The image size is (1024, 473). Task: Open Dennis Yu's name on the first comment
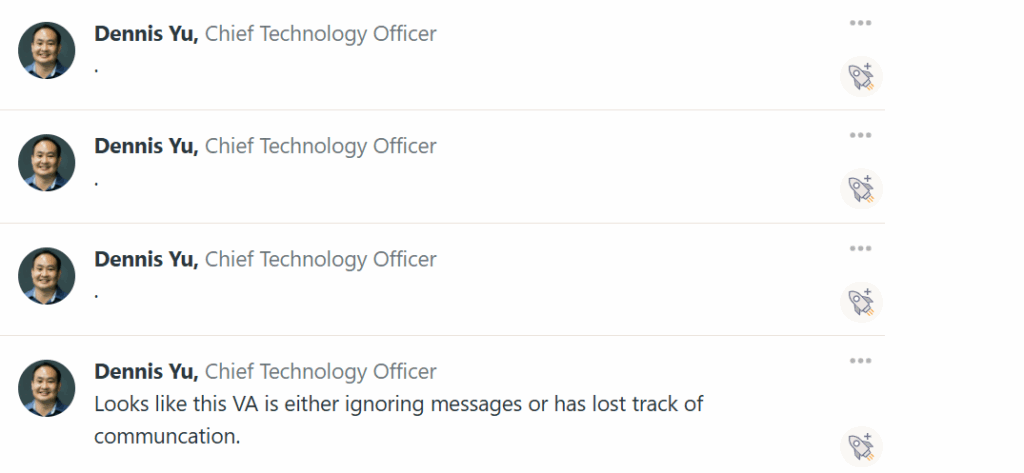click(x=146, y=34)
